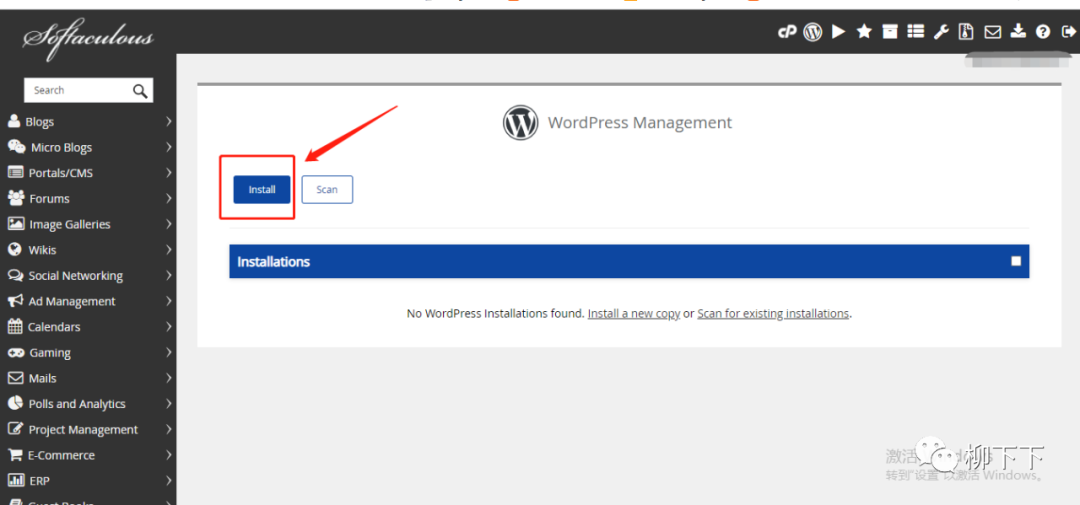Click the logout arrow icon
1080x505 pixels.
[1068, 32]
